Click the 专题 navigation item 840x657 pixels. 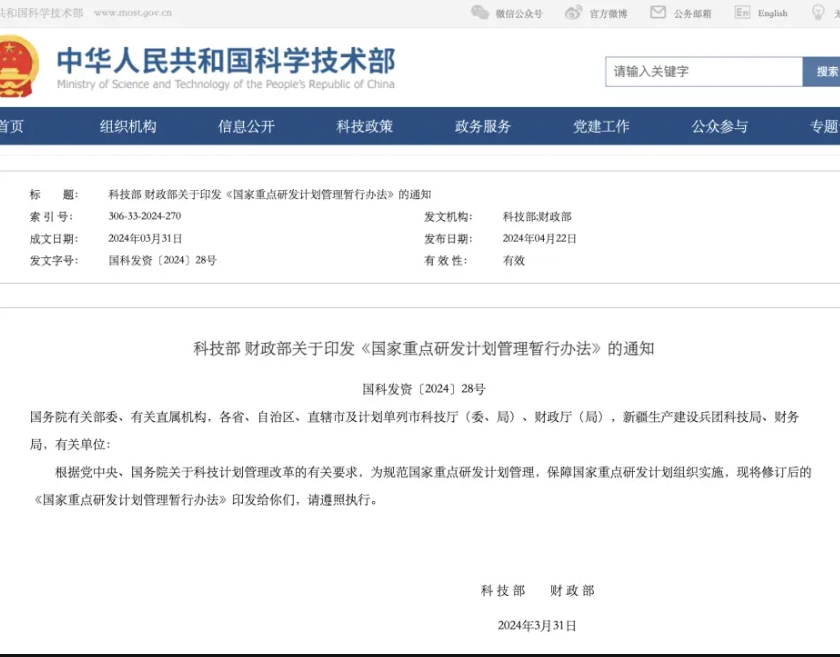(x=824, y=126)
